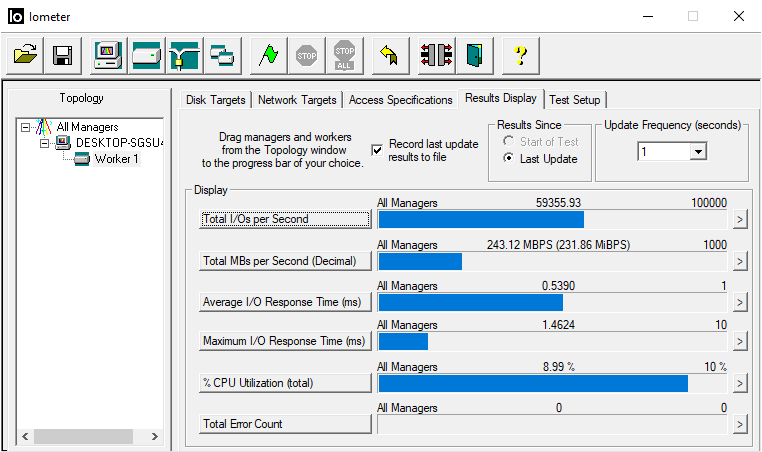Click the Reset Workers yellow arrow icon
The width and height of the screenshot is (762, 452).
388,55
